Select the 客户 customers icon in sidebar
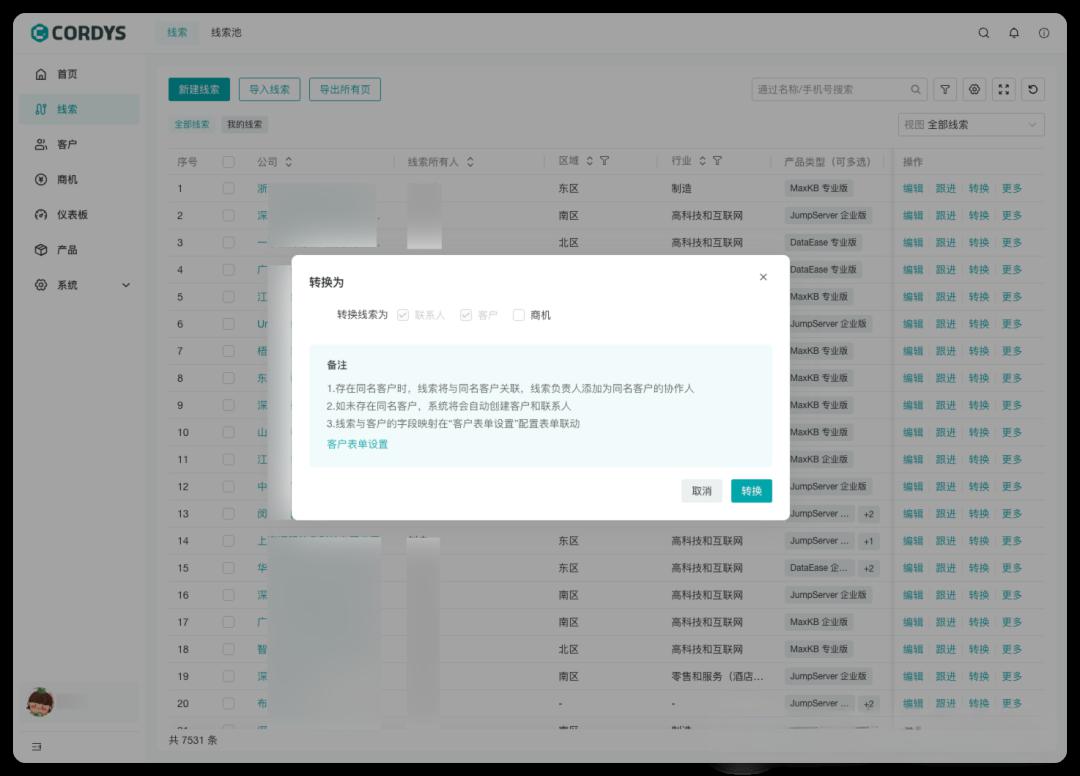This screenshot has width=1080, height=776. [66, 144]
